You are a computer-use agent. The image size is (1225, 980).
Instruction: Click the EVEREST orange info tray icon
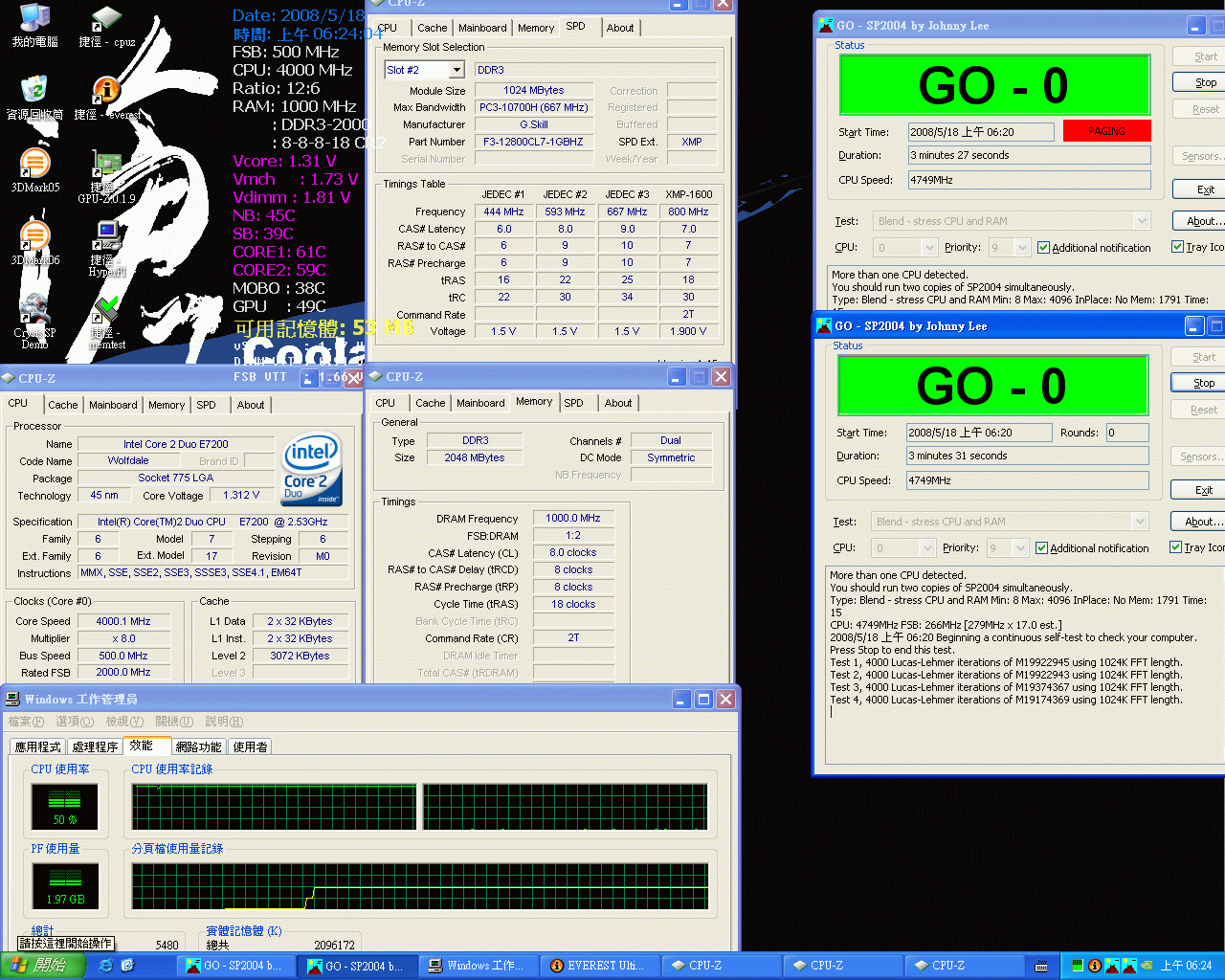point(1094,966)
